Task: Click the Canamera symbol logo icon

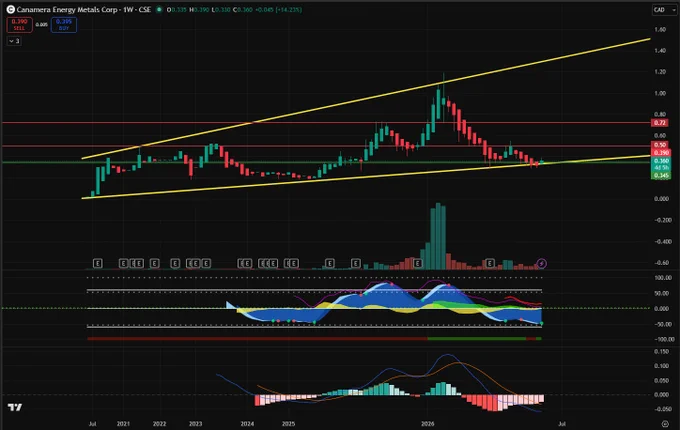Action: pos(10,9)
